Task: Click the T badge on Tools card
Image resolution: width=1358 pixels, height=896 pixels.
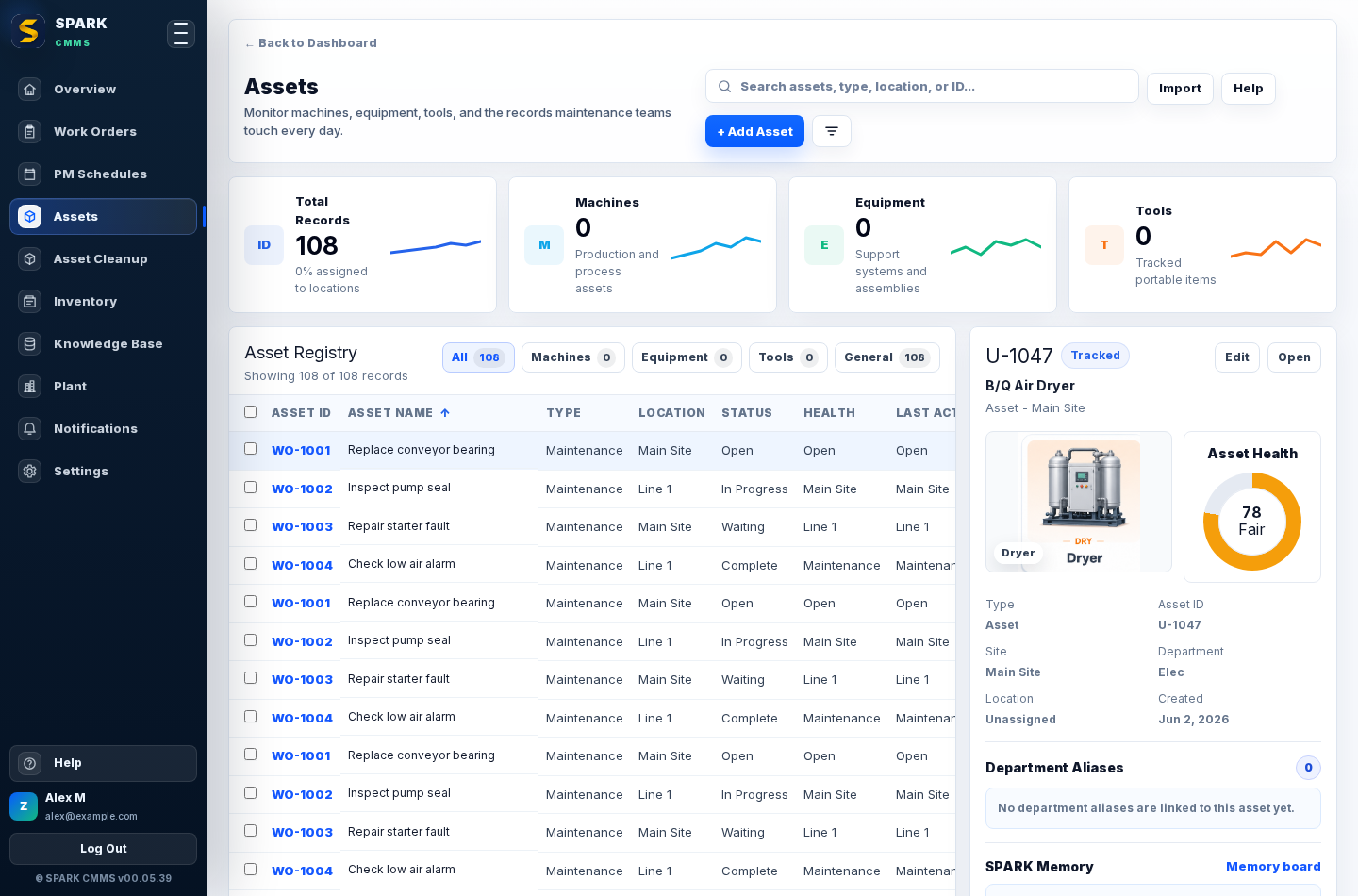Action: (1104, 245)
